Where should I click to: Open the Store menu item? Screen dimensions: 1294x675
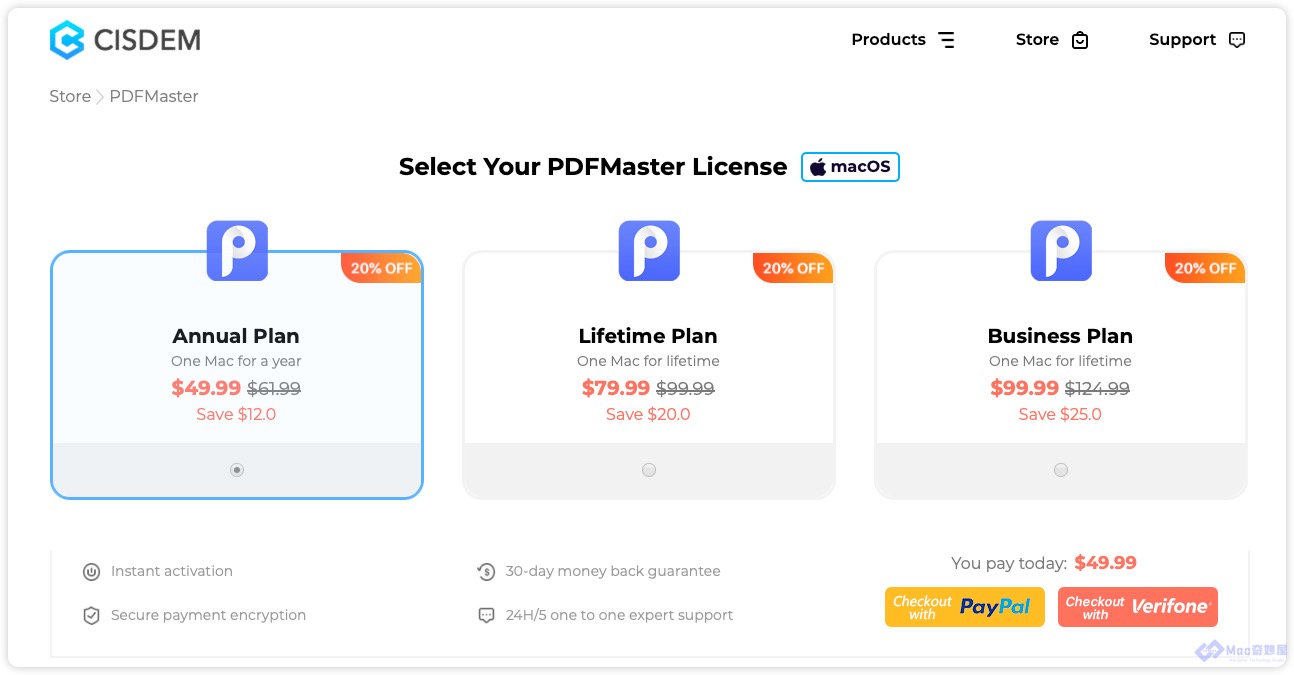1037,40
